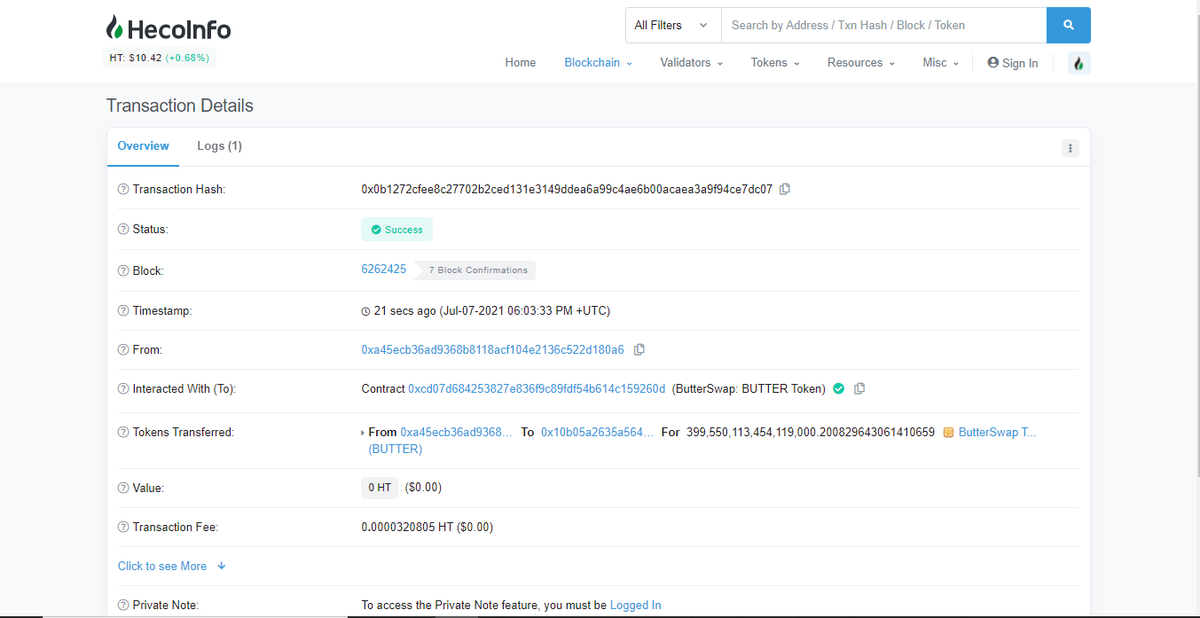Expand the Misc menu

[940, 63]
